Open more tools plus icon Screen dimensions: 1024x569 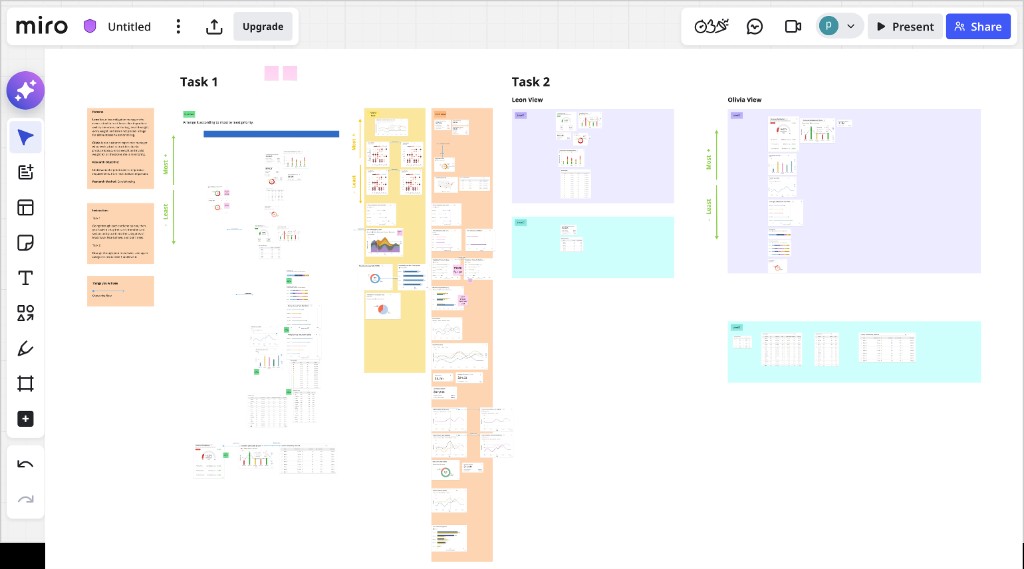click(x=25, y=419)
